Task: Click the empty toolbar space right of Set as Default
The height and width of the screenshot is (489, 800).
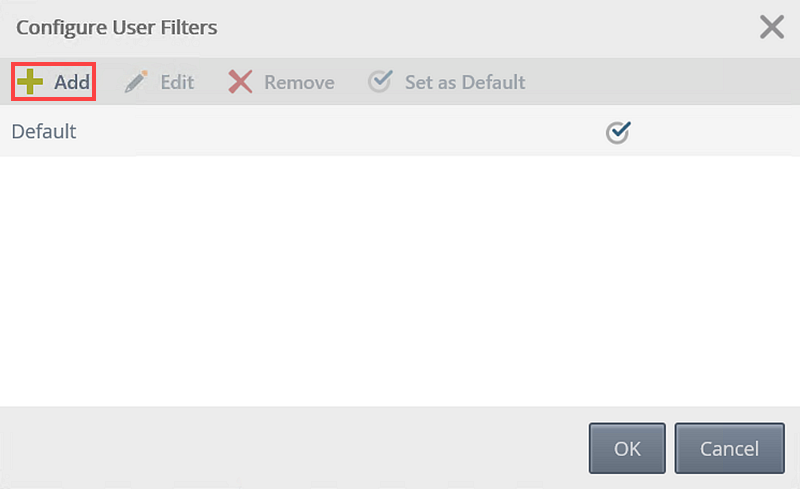Action: click(x=662, y=82)
